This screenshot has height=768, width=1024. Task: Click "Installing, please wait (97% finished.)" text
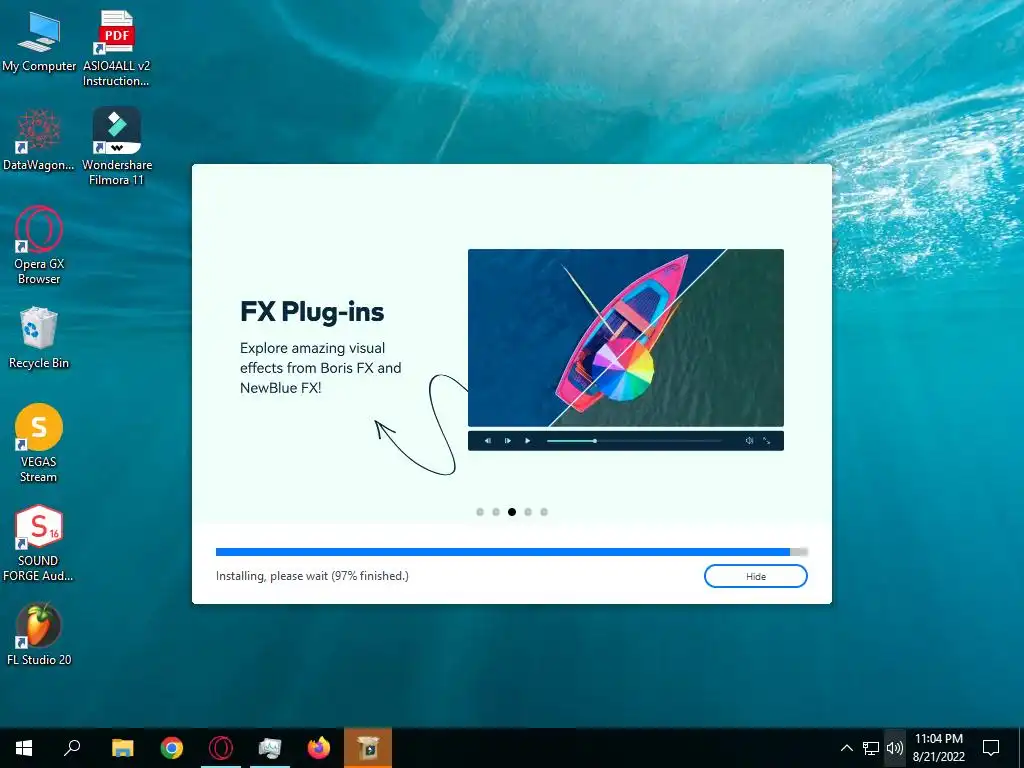point(312,576)
